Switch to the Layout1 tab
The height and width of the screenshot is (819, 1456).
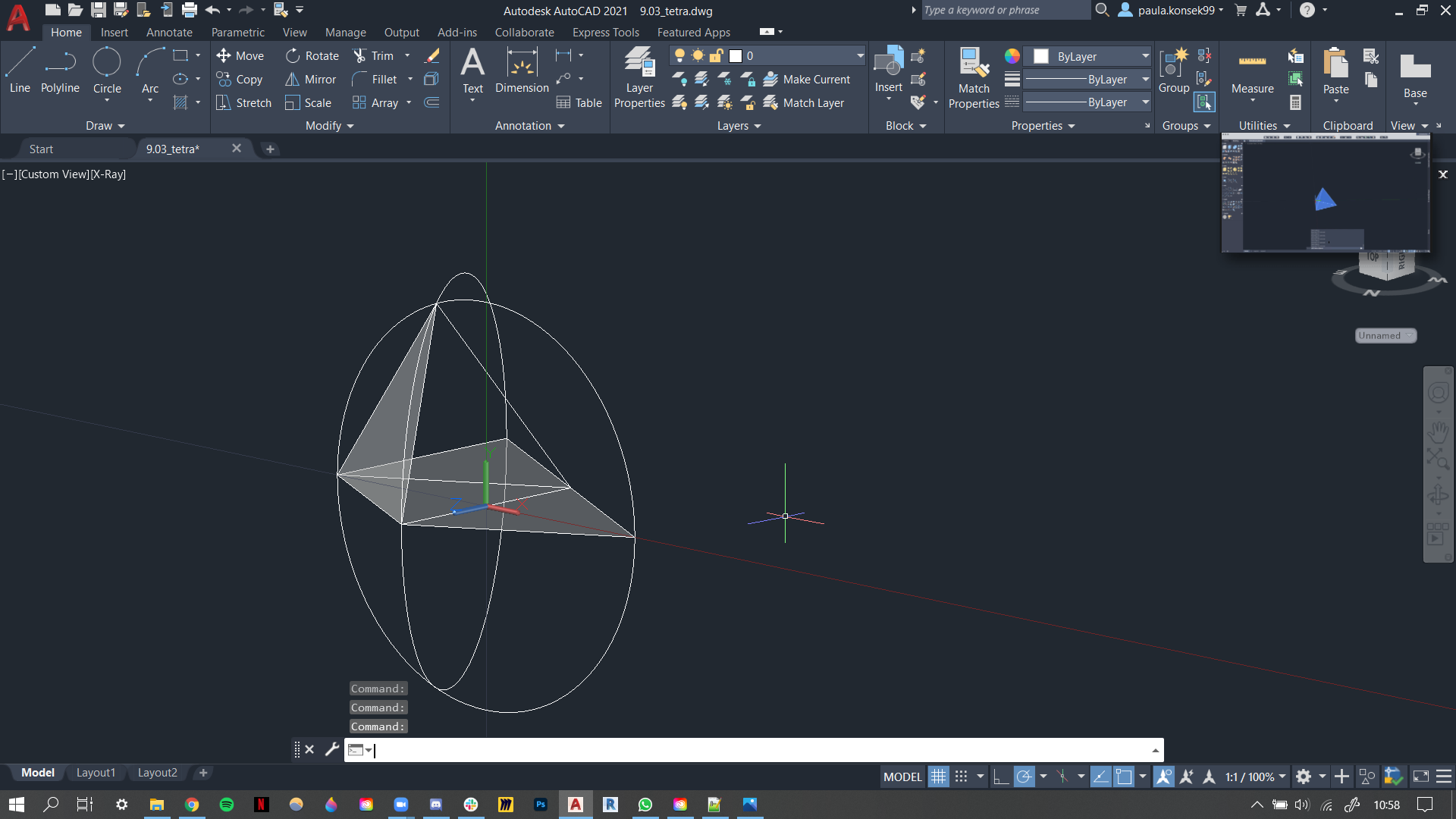pos(96,773)
